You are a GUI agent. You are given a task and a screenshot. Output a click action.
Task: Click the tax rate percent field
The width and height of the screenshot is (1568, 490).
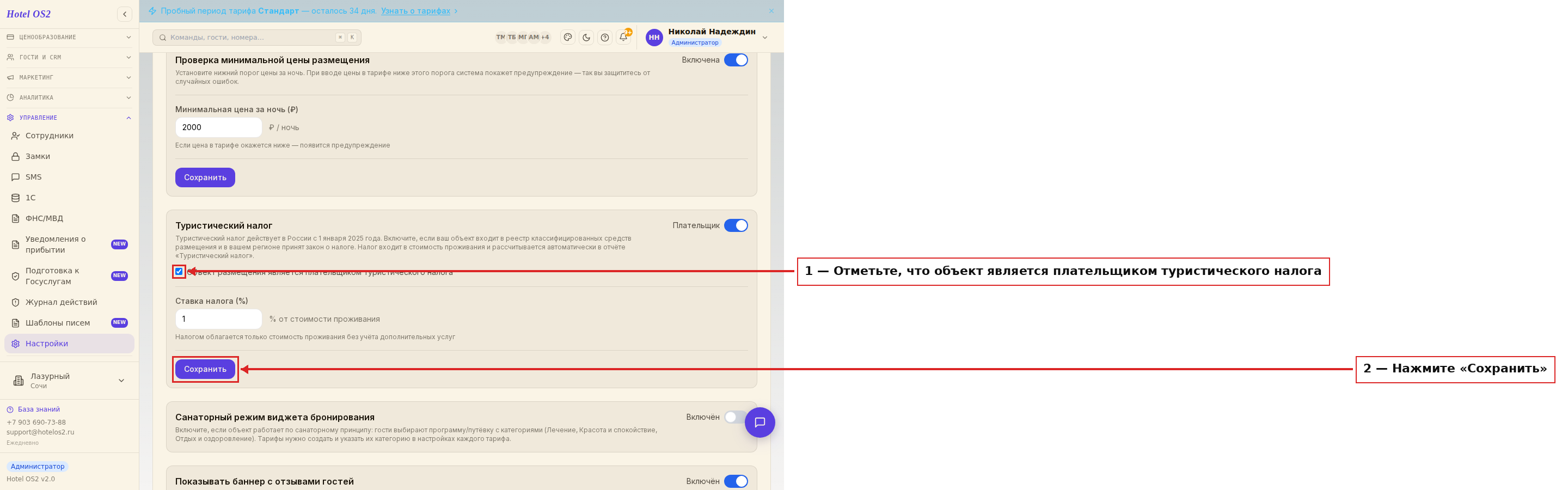click(218, 319)
